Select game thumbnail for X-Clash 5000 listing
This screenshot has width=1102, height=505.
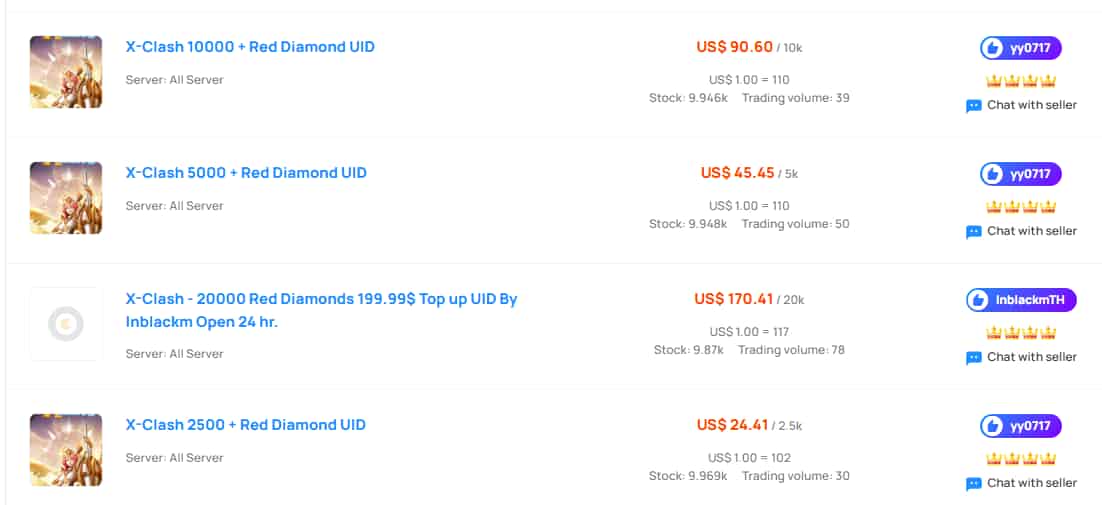coord(66,198)
